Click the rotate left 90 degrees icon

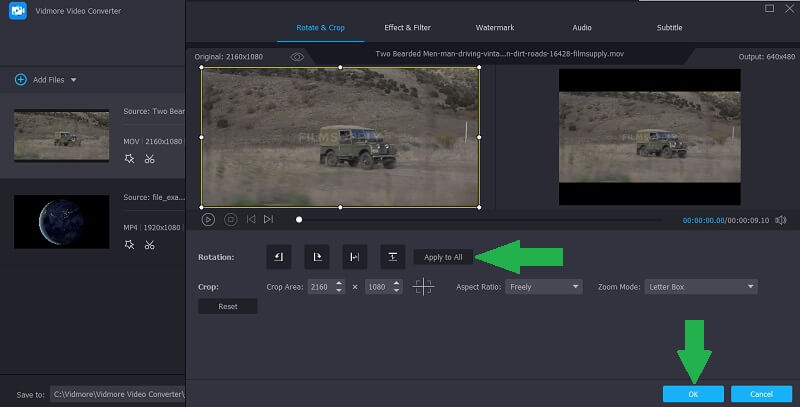pyautogui.click(x=279, y=257)
